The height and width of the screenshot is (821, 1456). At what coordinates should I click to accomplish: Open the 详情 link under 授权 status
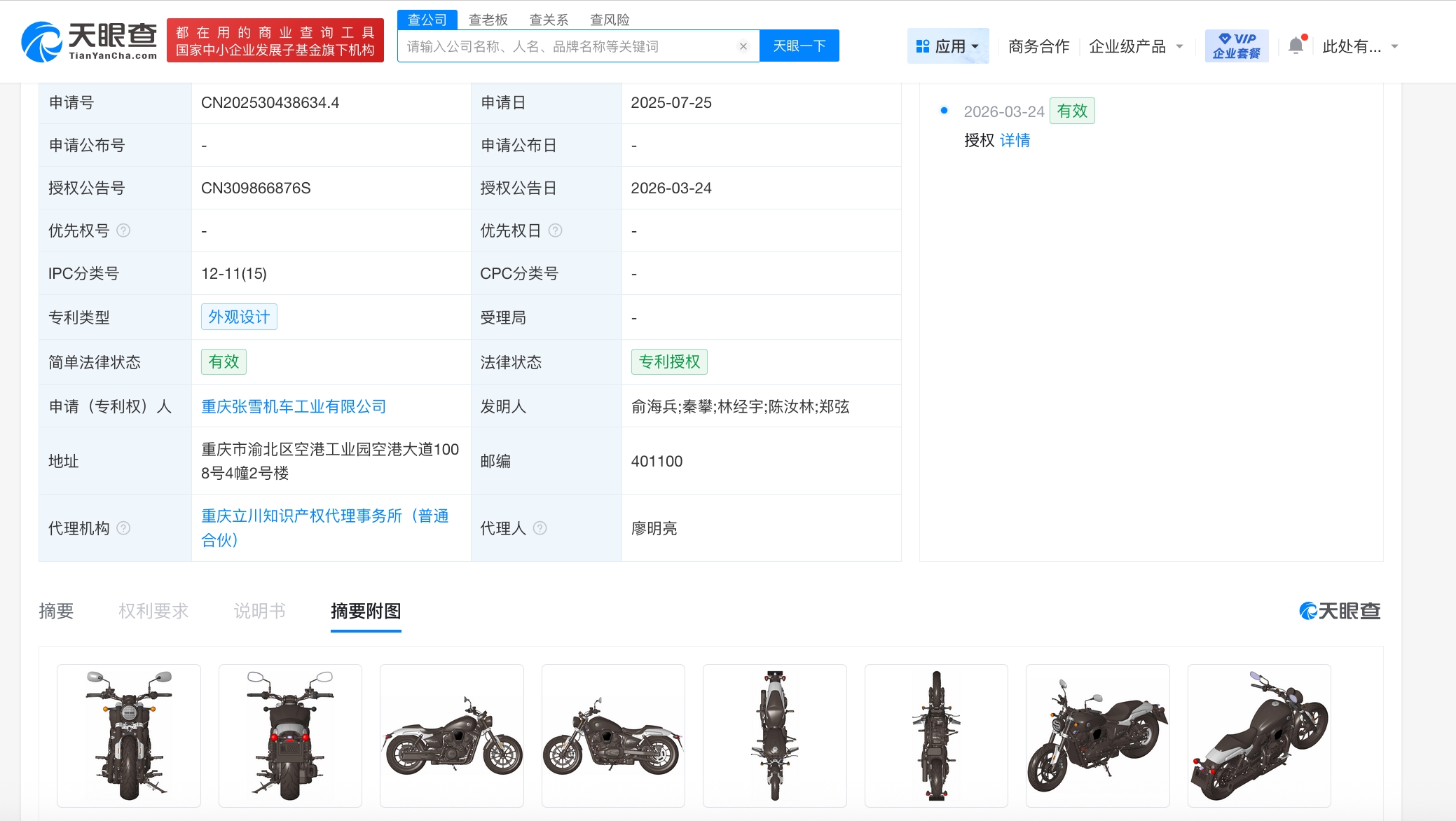1015,140
